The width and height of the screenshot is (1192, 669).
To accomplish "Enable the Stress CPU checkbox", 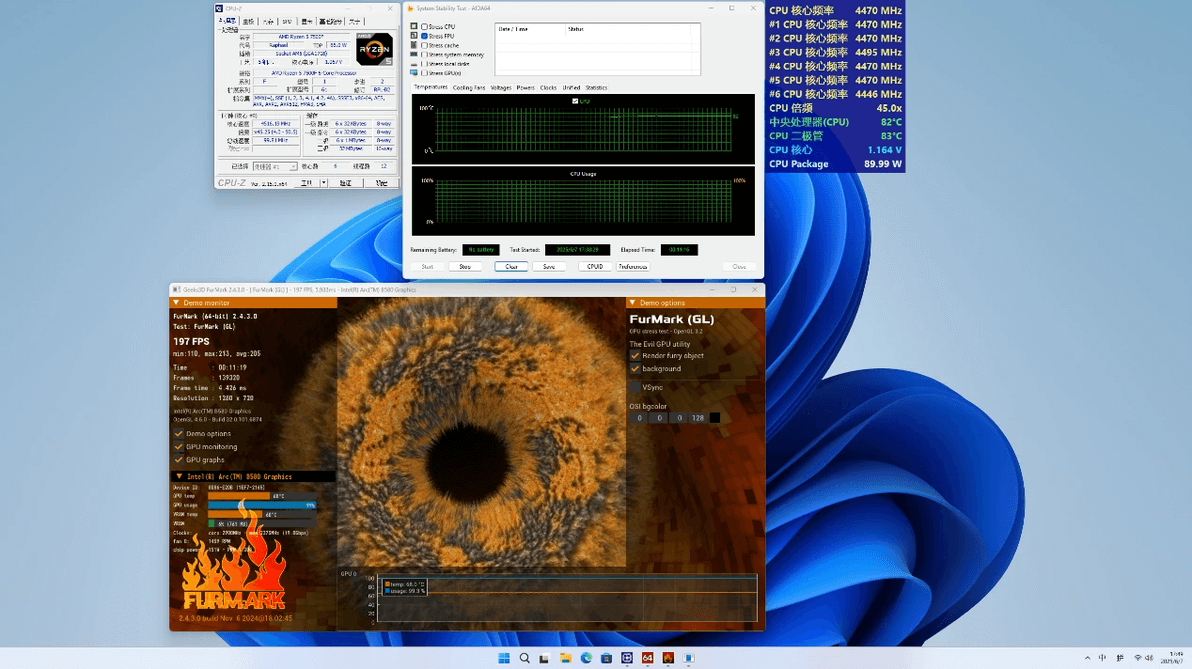I will point(425,27).
